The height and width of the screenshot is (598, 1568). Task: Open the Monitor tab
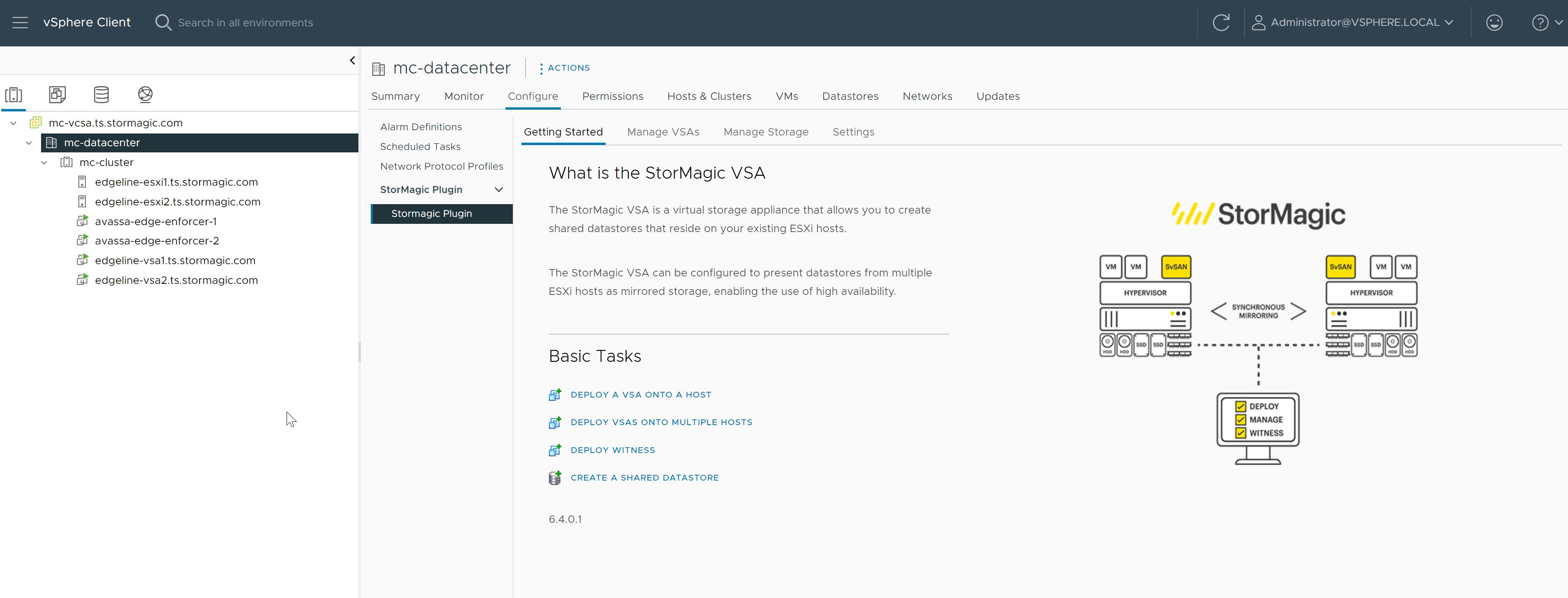(x=464, y=96)
